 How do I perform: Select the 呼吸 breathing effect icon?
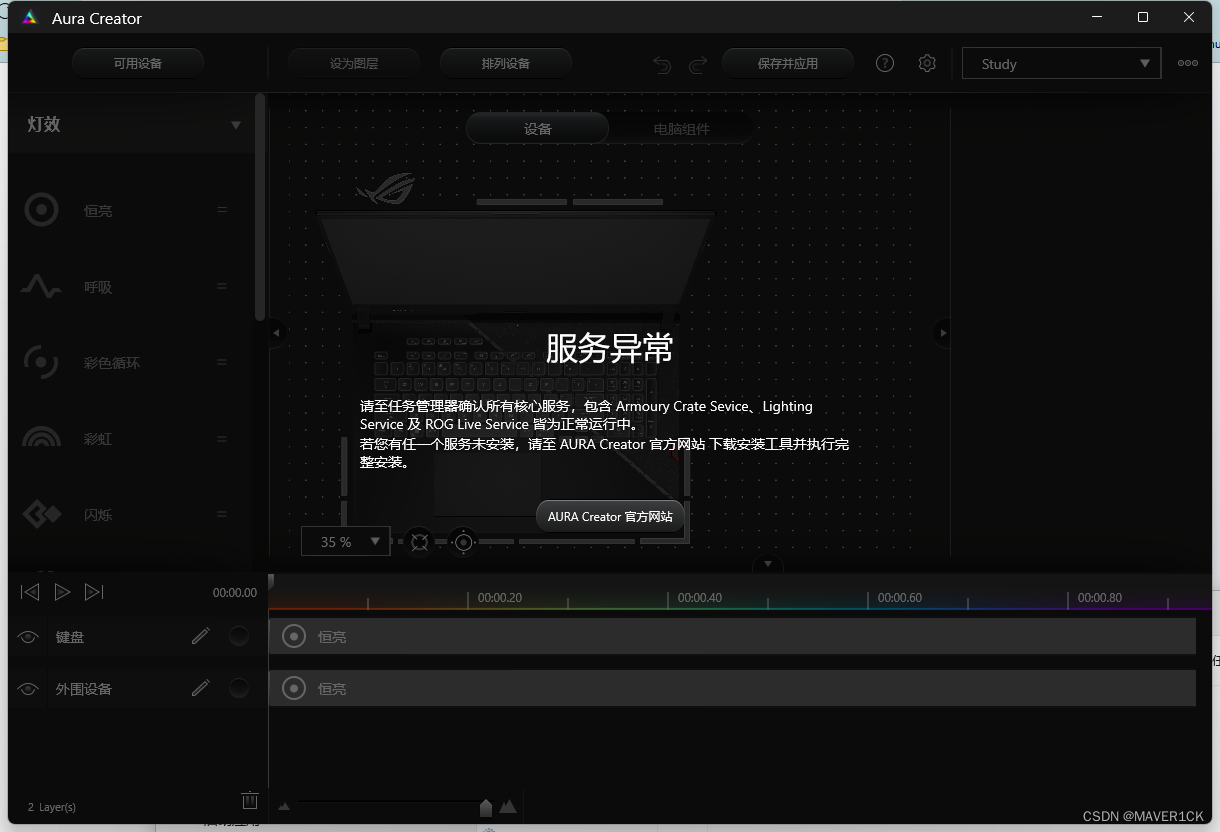point(41,286)
